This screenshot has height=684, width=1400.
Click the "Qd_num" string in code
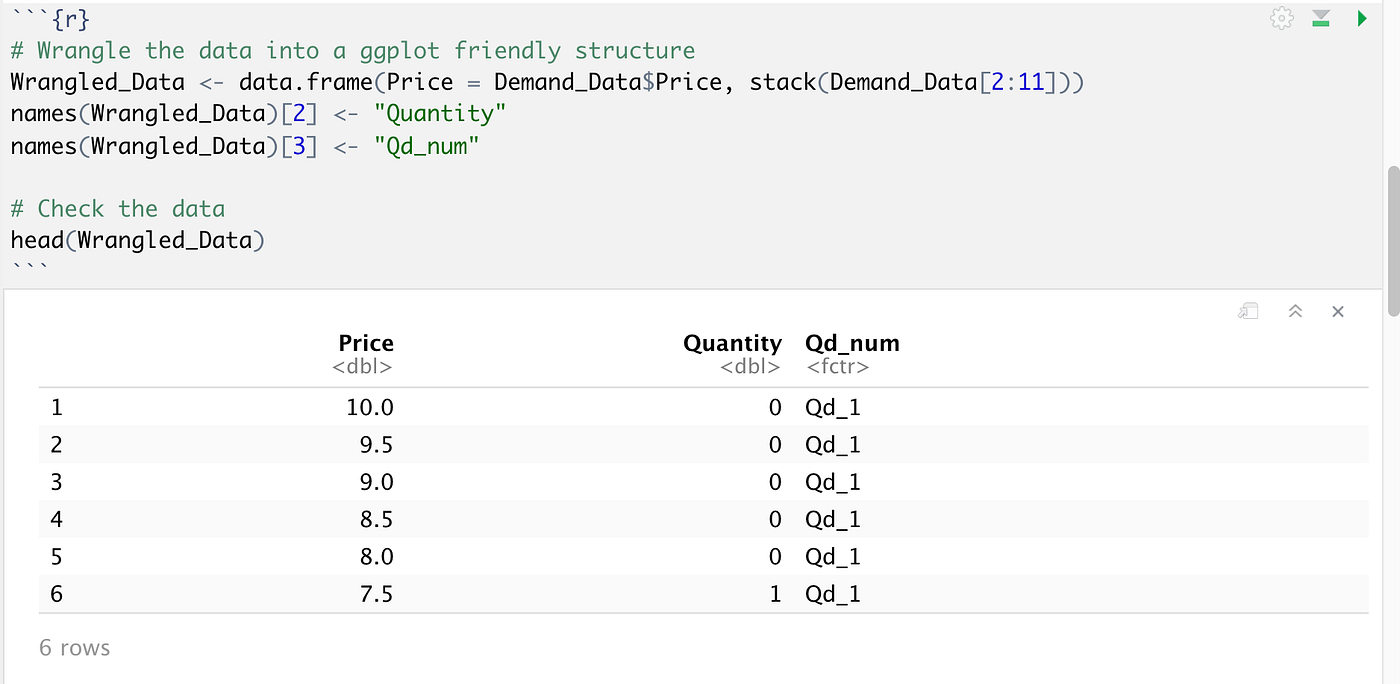[x=427, y=146]
